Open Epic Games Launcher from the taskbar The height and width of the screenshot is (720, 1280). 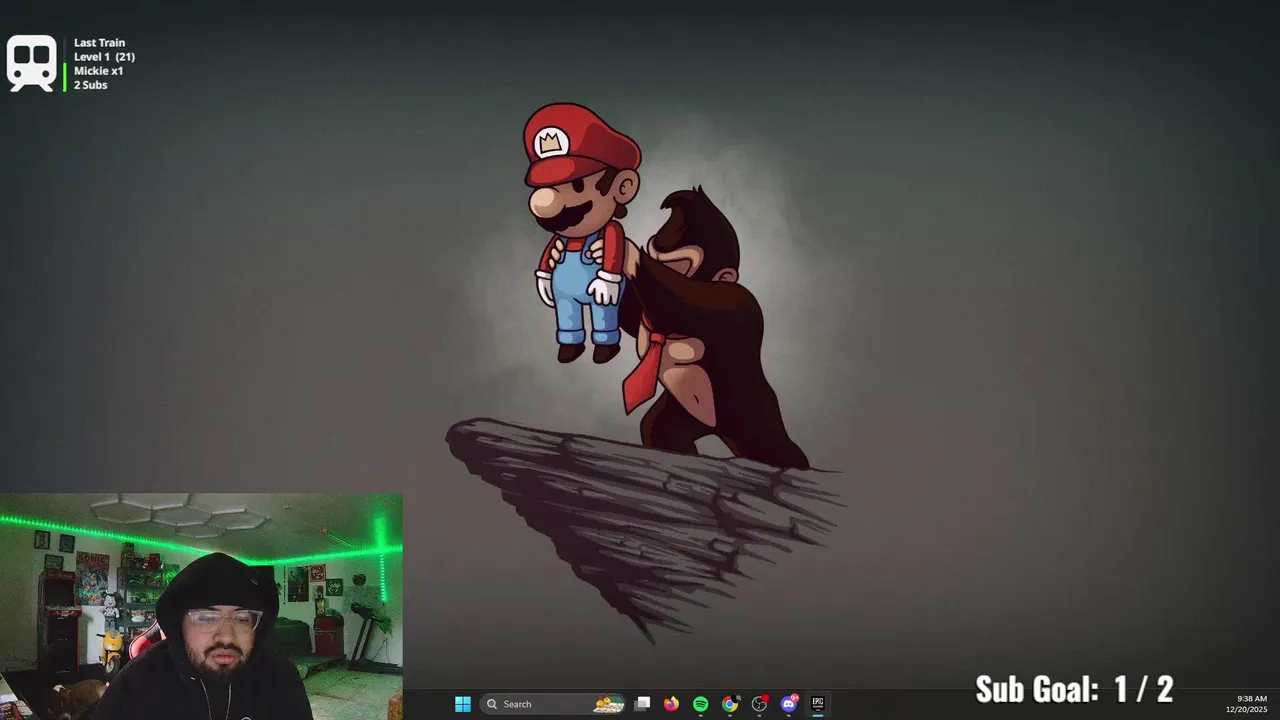(x=818, y=704)
